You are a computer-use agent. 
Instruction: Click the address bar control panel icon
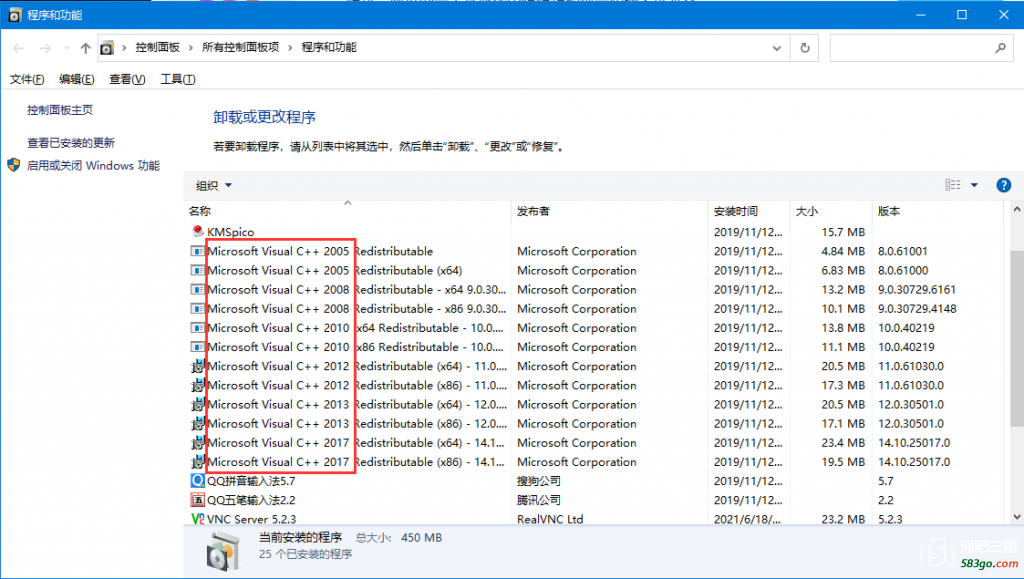pyautogui.click(x=107, y=48)
